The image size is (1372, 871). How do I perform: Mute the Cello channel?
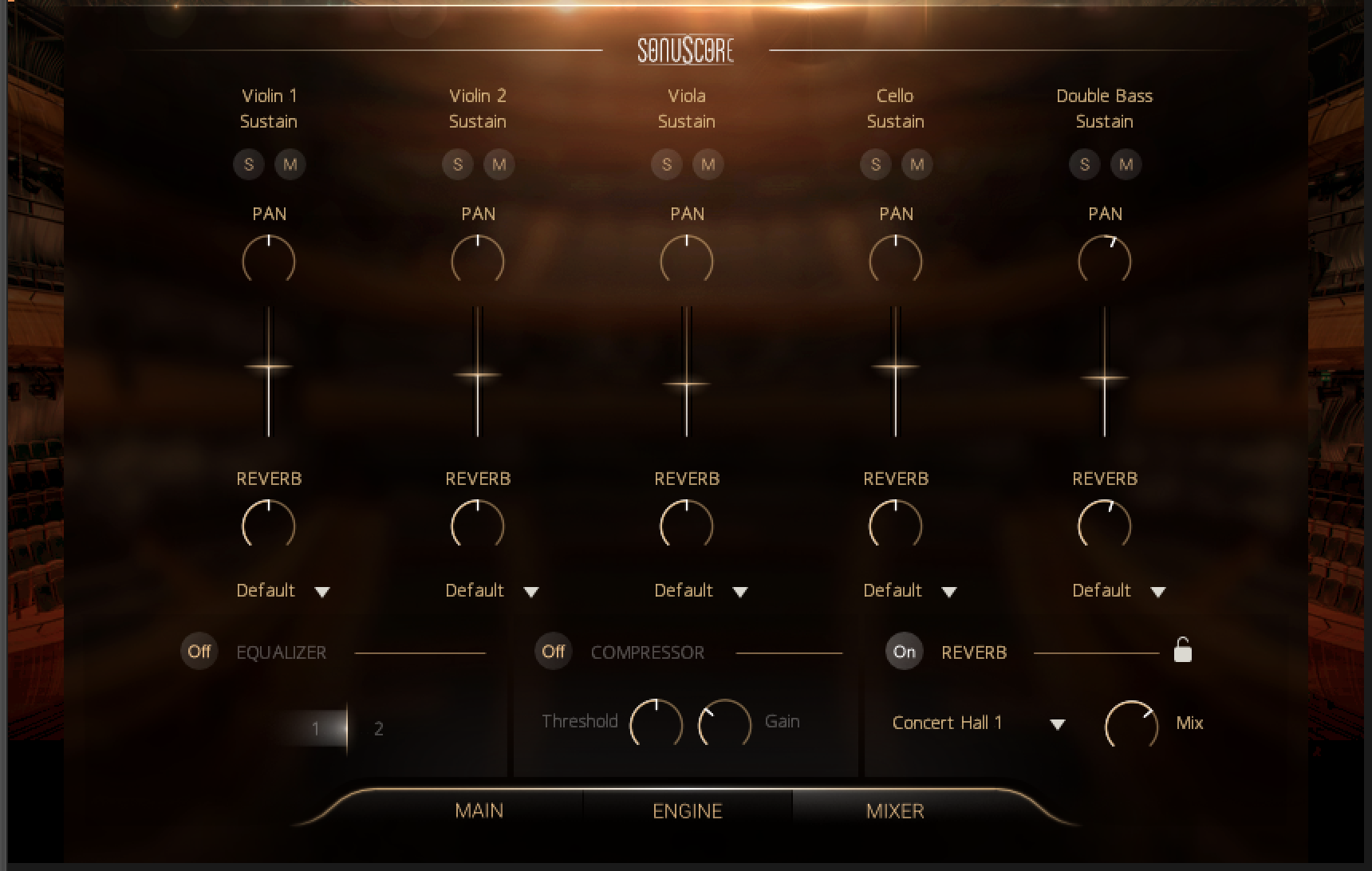coord(917,164)
